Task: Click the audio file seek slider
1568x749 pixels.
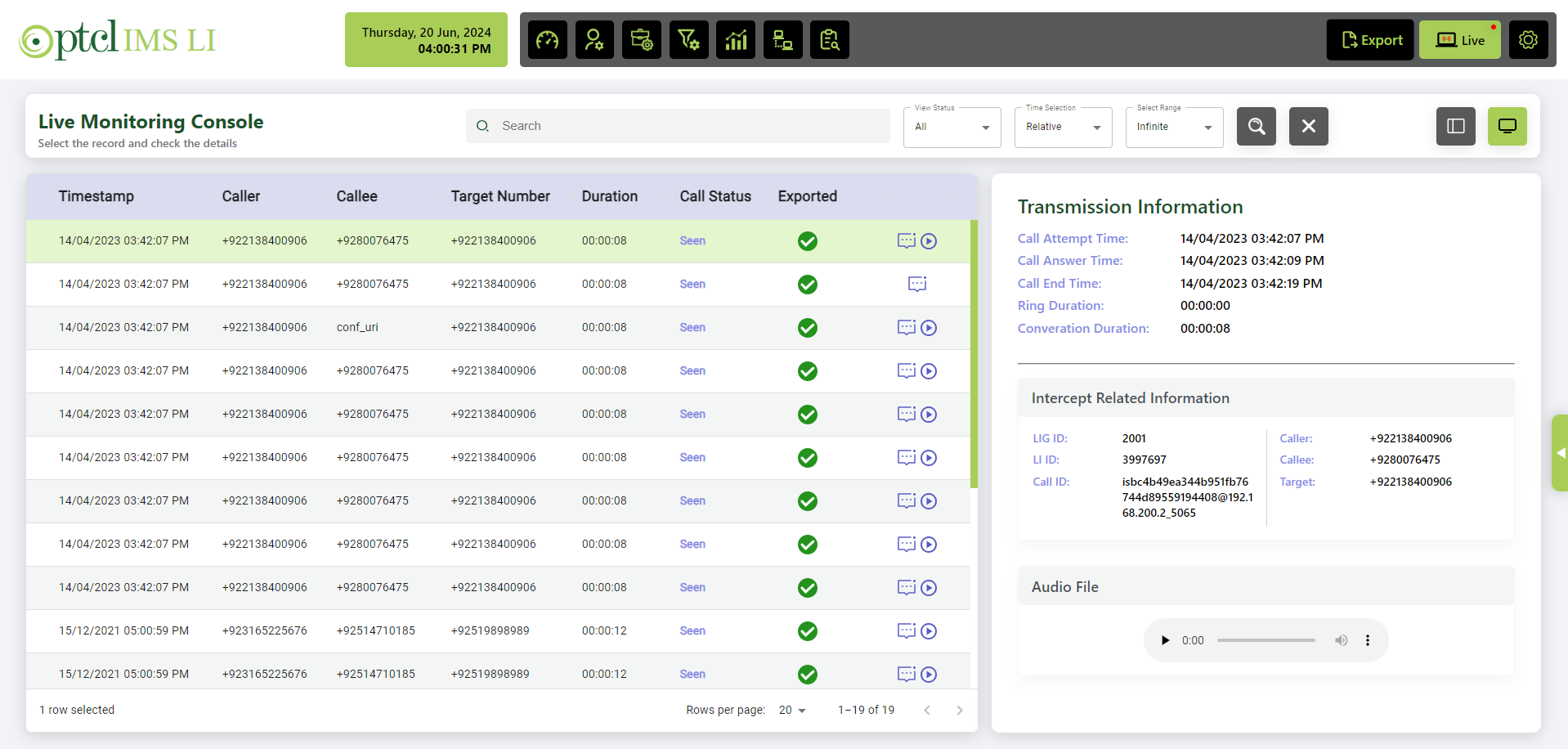Action: [x=1266, y=640]
